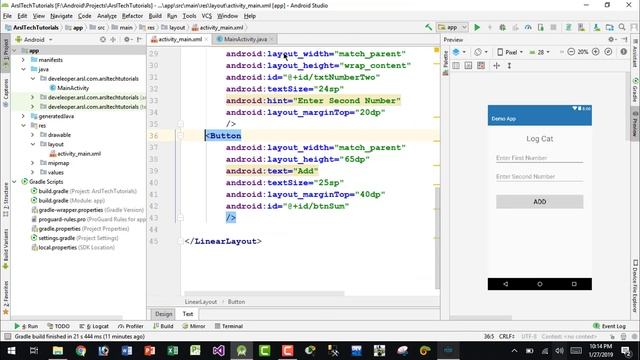Image resolution: width=640 pixels, height=360 pixels.
Task: Expand the generatedJava folder
Action: pos(23,116)
